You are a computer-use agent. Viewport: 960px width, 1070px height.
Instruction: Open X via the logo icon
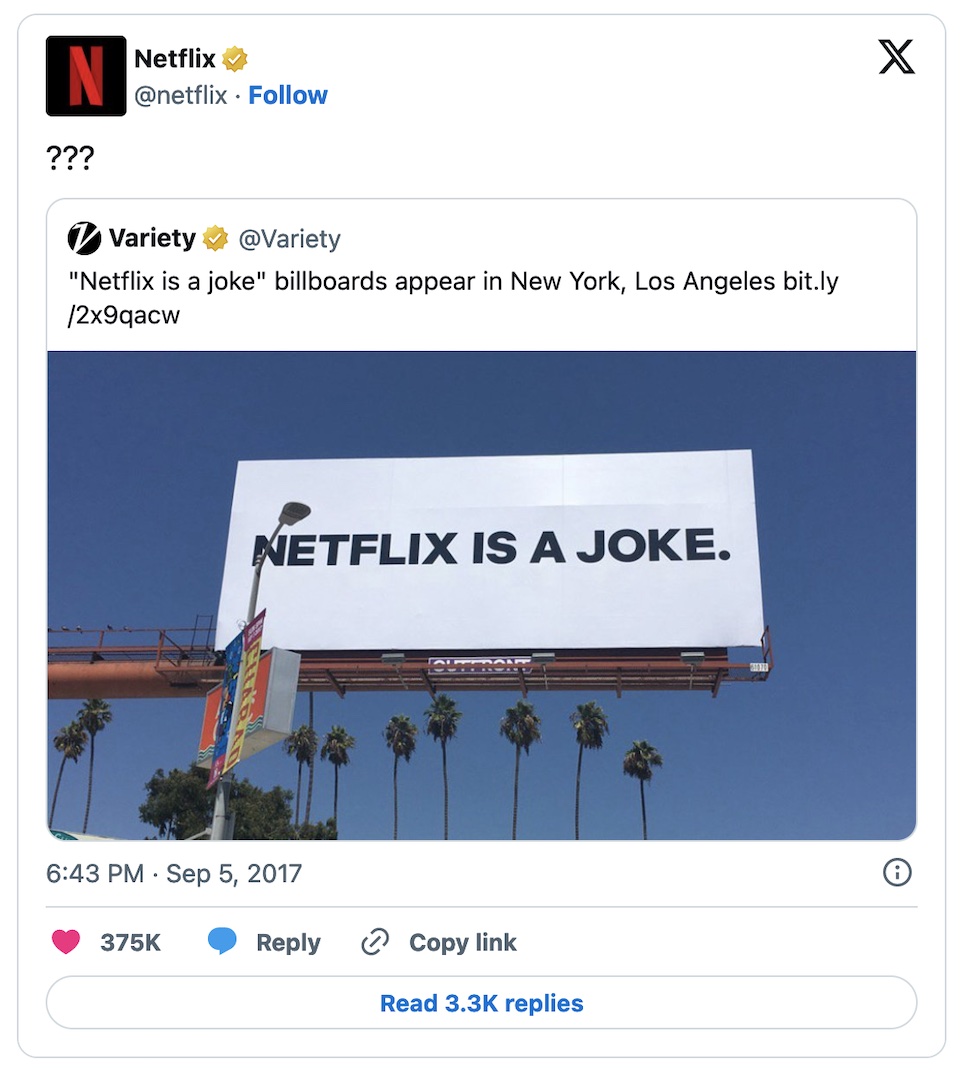pyautogui.click(x=896, y=57)
